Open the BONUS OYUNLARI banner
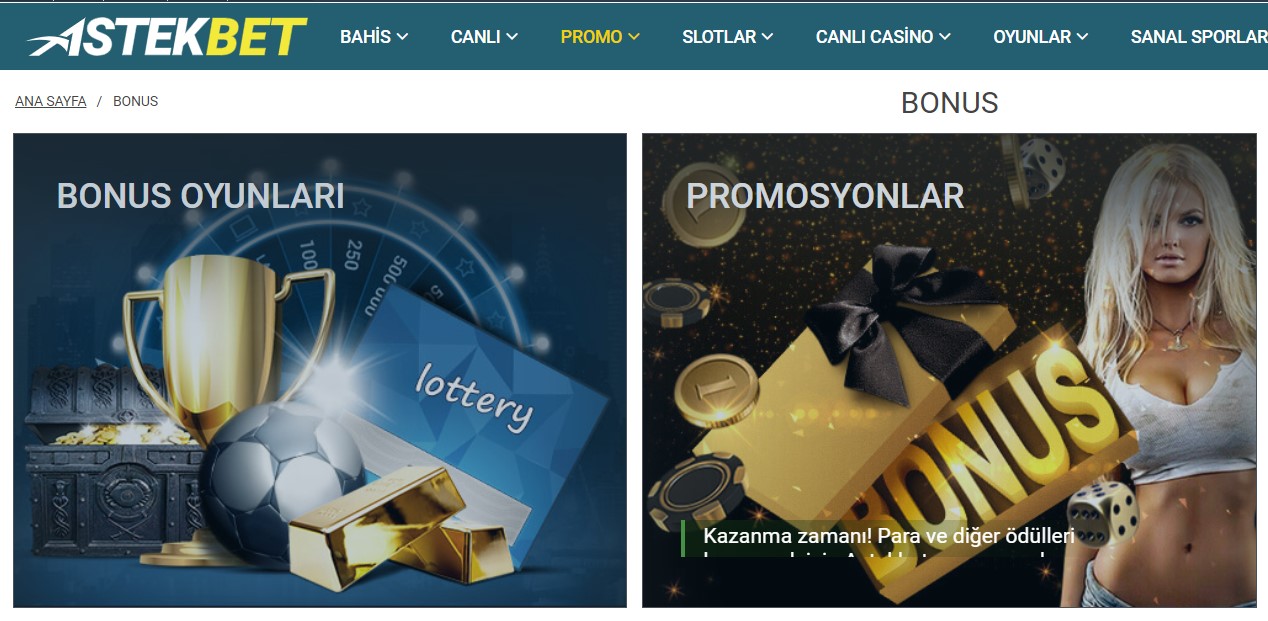This screenshot has width=1268, height=621. 320,370
